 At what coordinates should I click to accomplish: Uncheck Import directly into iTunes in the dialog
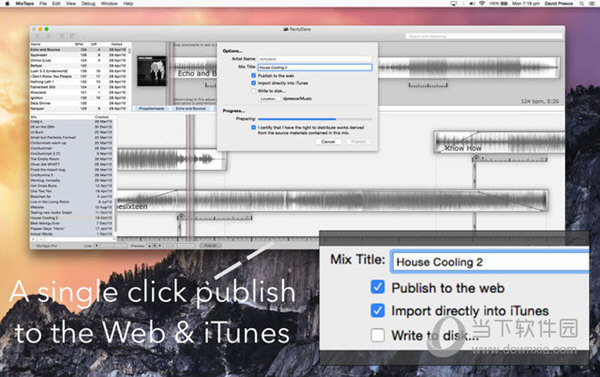click(253, 83)
